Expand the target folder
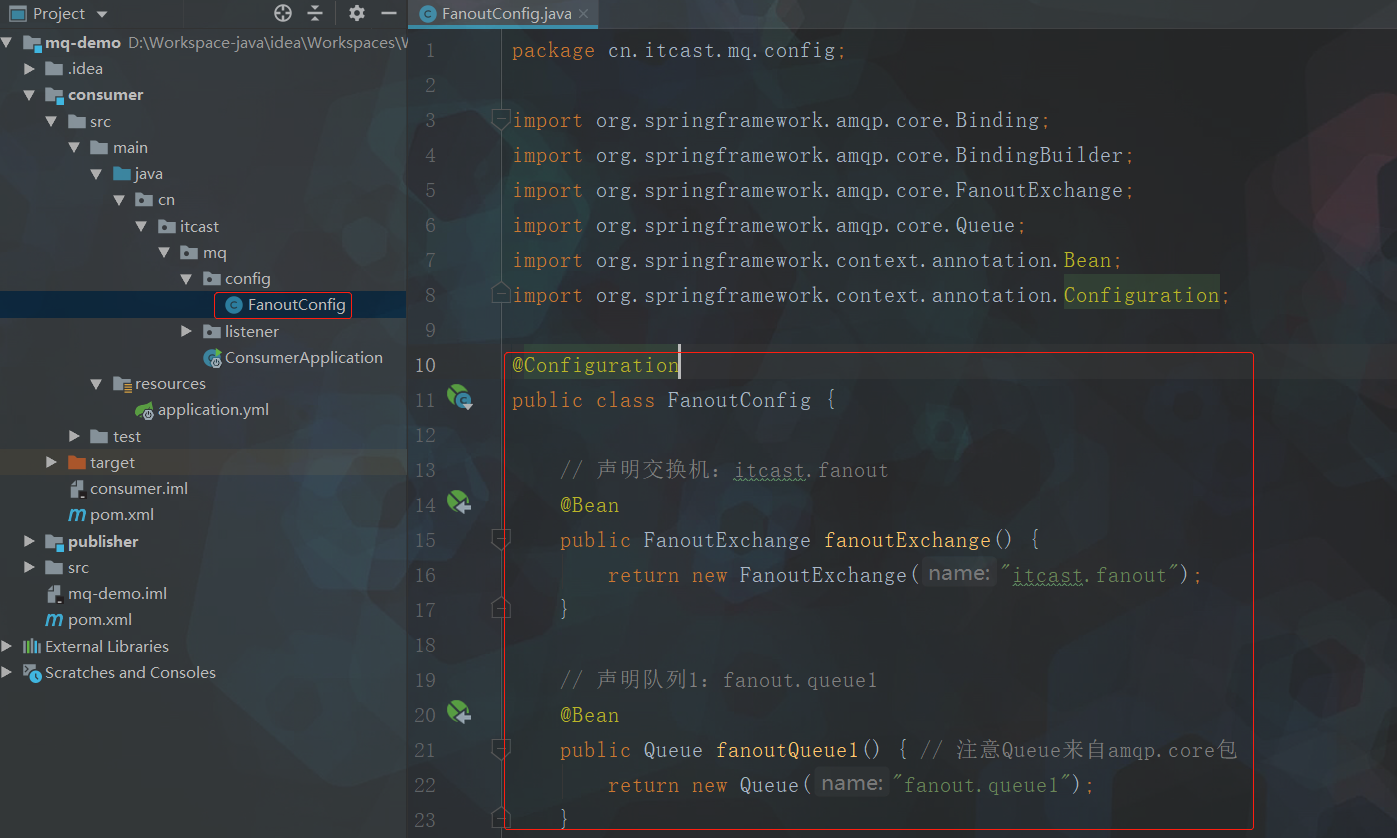Viewport: 1397px width, 838px height. [x=52, y=462]
